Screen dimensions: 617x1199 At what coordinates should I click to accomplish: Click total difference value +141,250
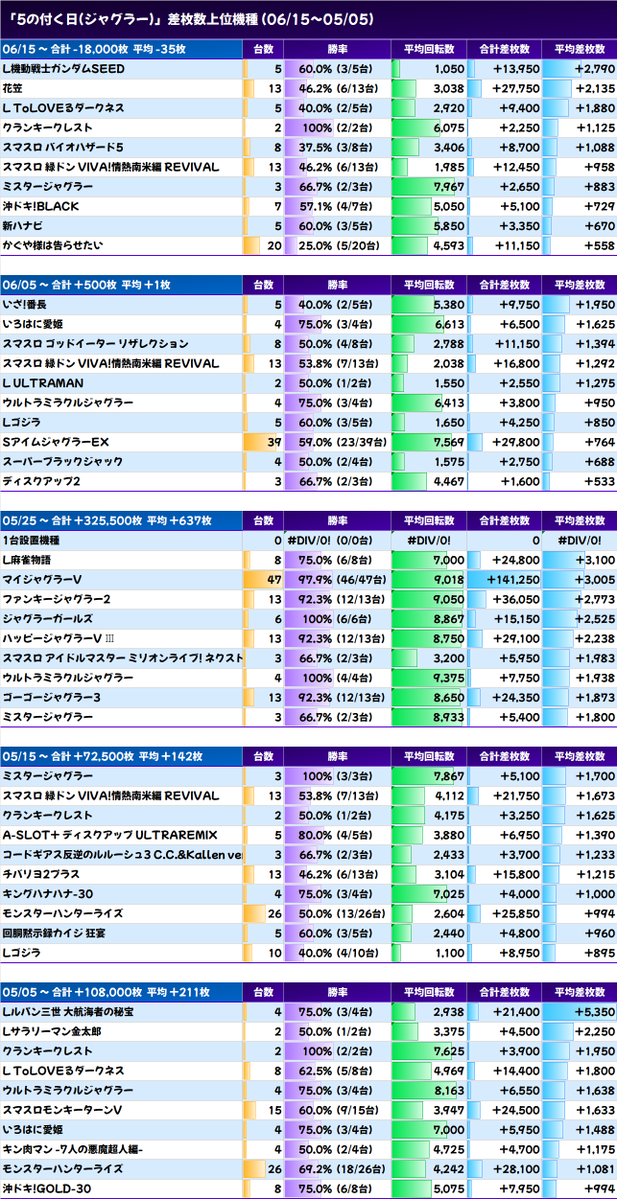(503, 580)
